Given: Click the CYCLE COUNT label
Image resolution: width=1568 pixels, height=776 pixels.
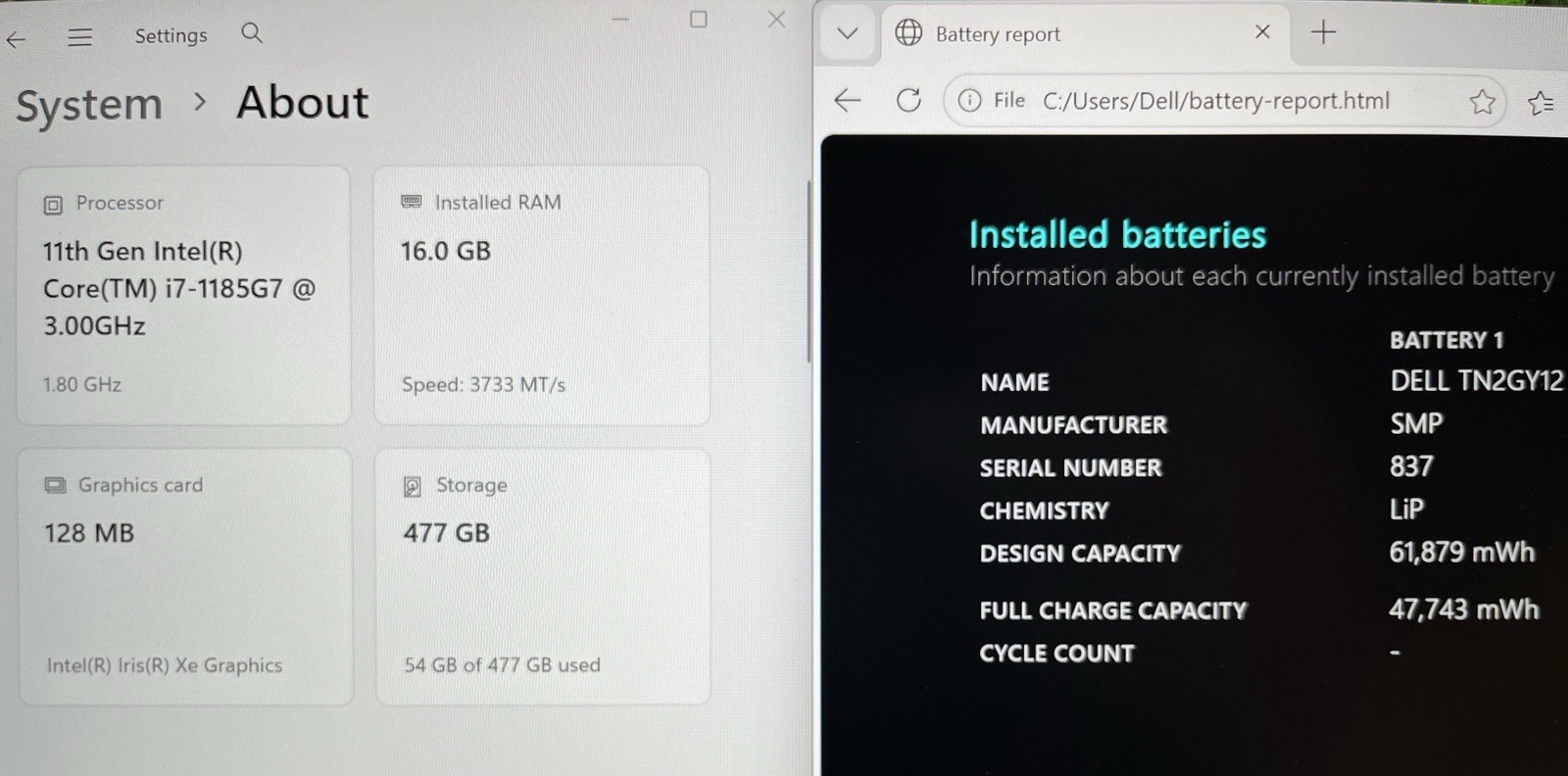Looking at the screenshot, I should pyautogui.click(x=1056, y=654).
